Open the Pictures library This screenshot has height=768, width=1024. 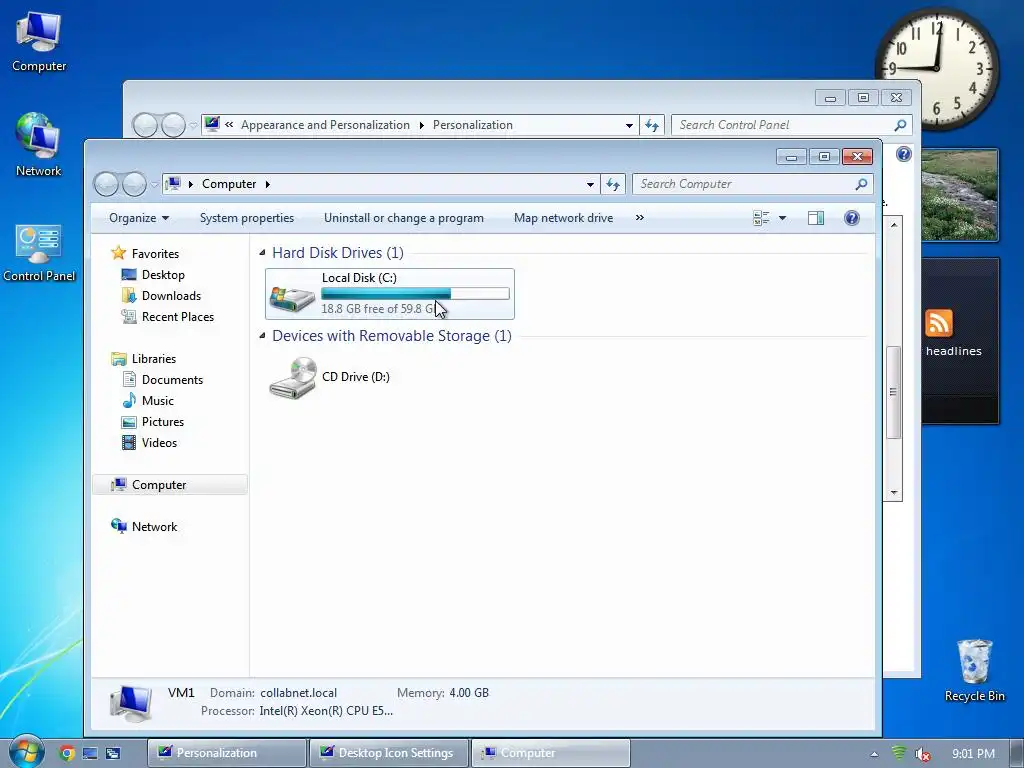pyautogui.click(x=163, y=421)
